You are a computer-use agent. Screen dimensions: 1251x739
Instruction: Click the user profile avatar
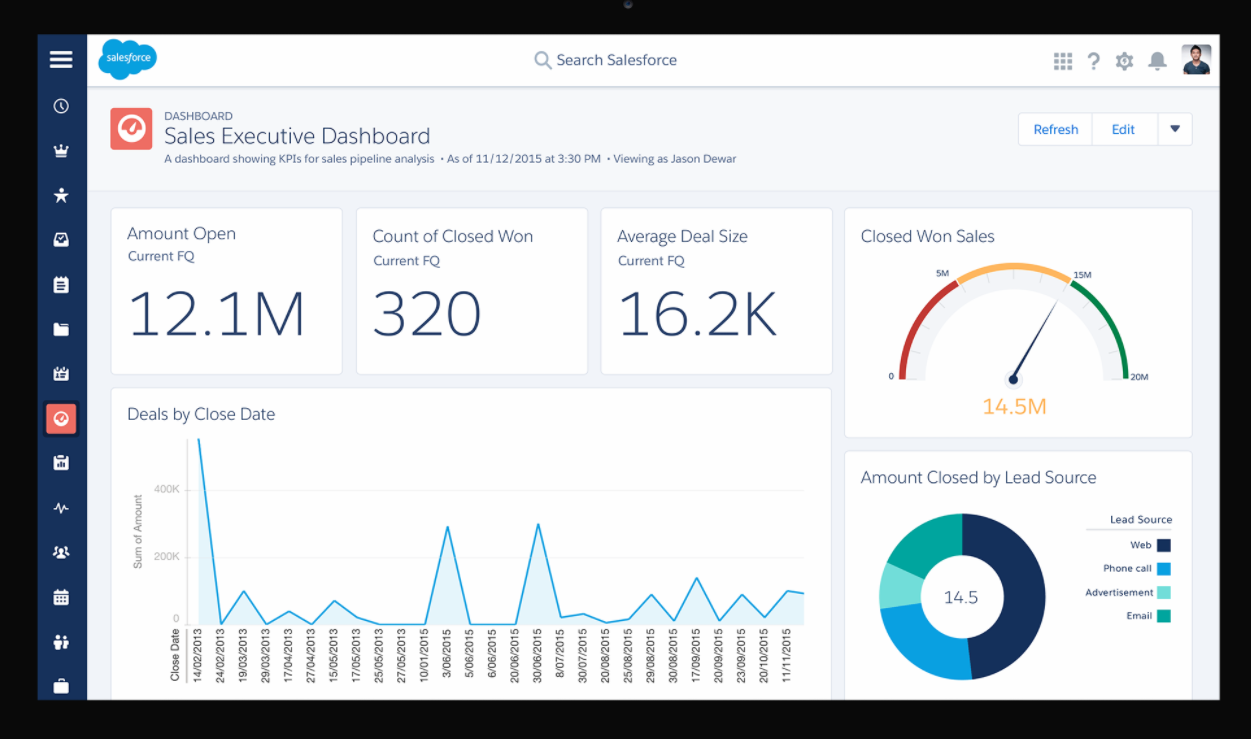click(1196, 60)
